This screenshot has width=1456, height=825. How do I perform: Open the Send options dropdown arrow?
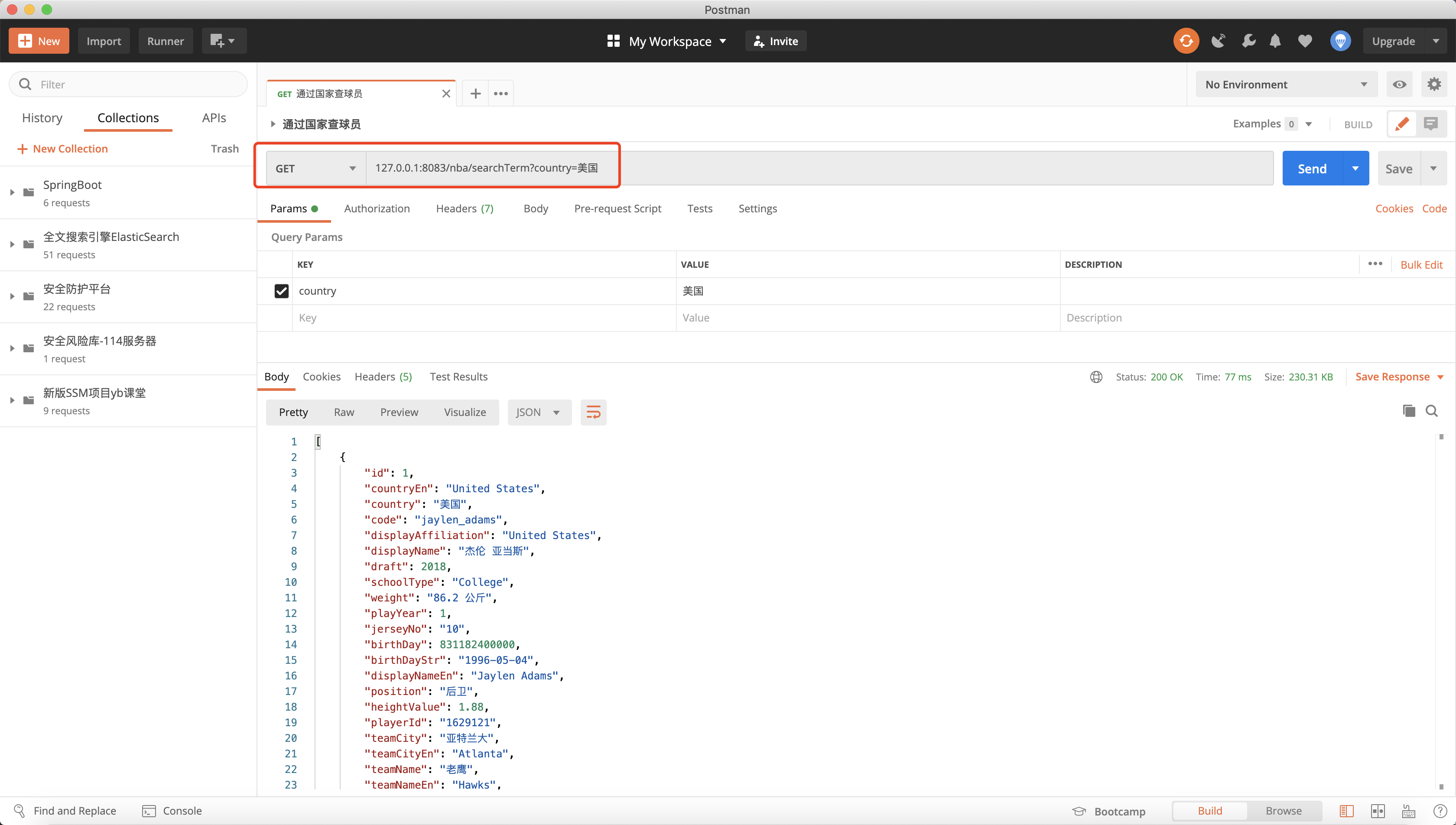tap(1355, 168)
